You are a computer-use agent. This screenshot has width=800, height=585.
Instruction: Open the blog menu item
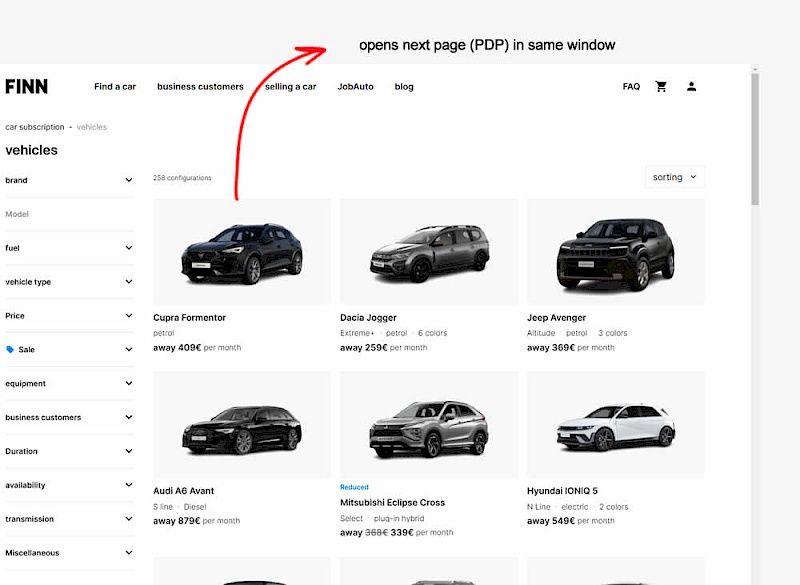pyautogui.click(x=404, y=87)
